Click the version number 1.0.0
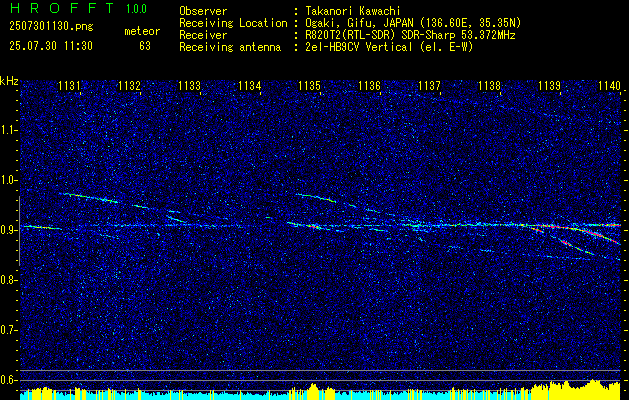Viewport: 629px width, 400px height. tap(136, 9)
